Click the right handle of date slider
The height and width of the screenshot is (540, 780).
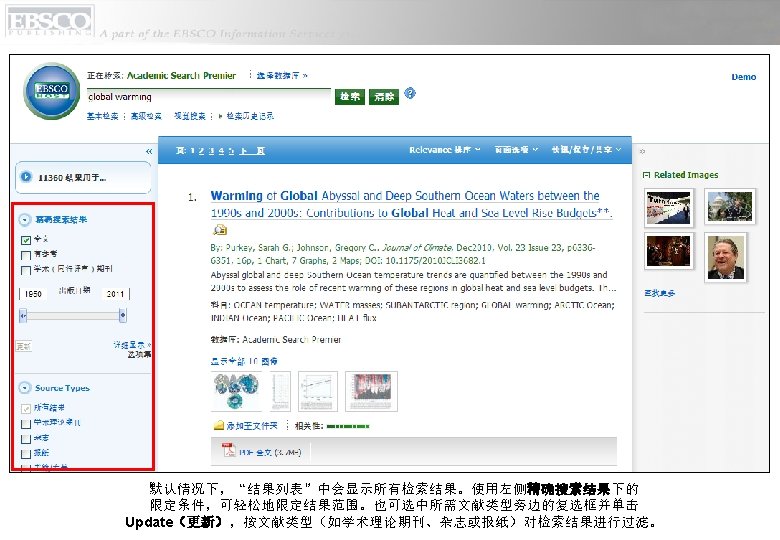pos(123,315)
